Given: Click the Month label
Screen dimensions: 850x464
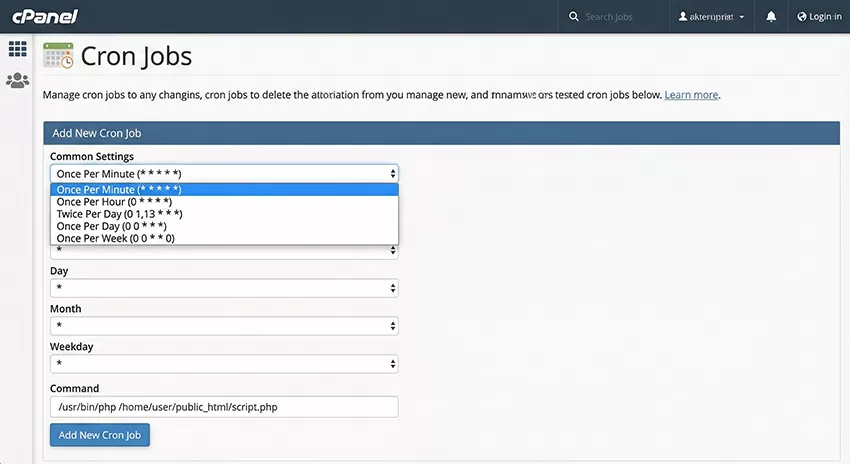Looking at the screenshot, I should [x=66, y=309].
